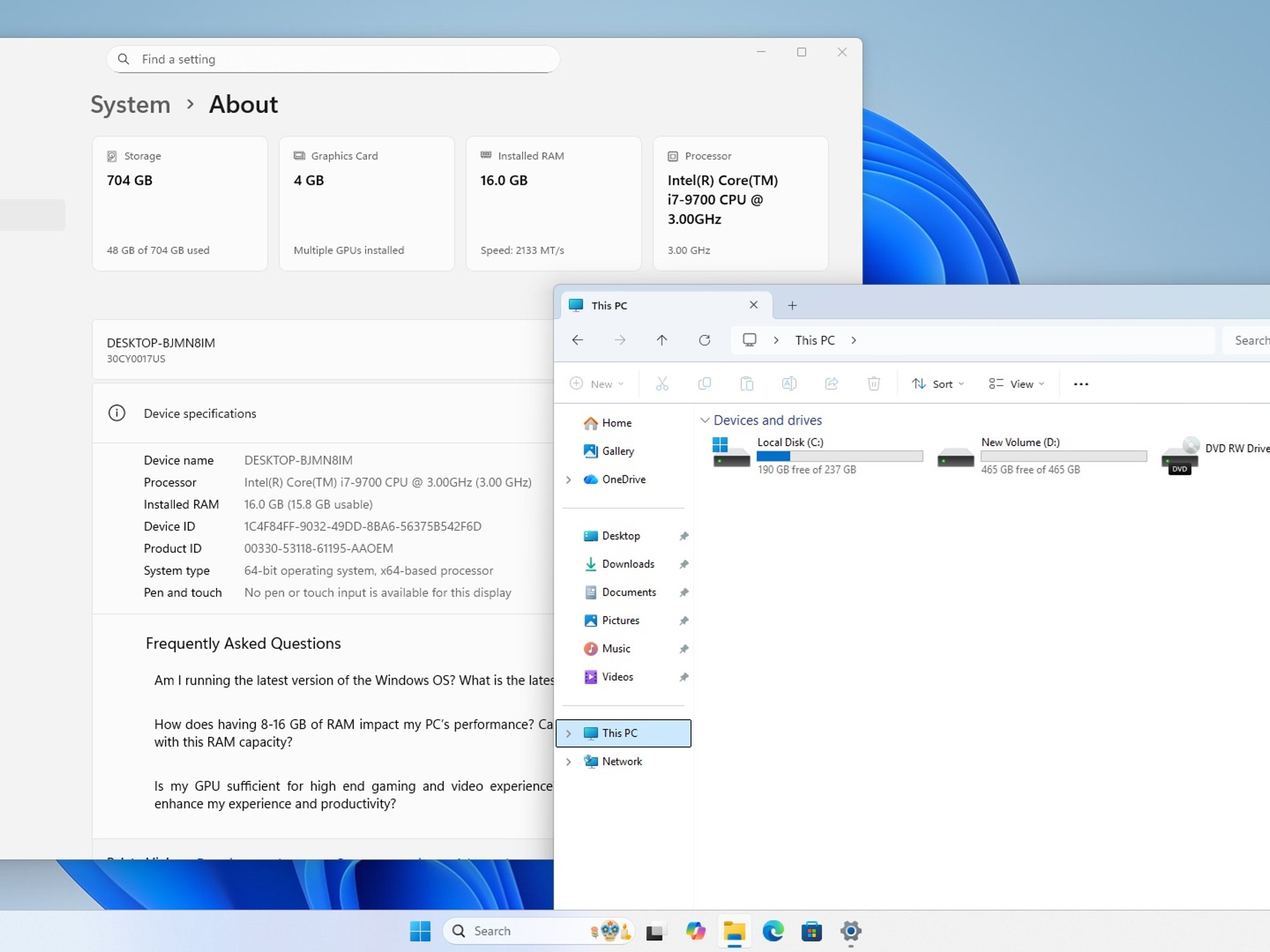Open the See more ellipsis menu
The width and height of the screenshot is (1270, 952).
pos(1081,384)
